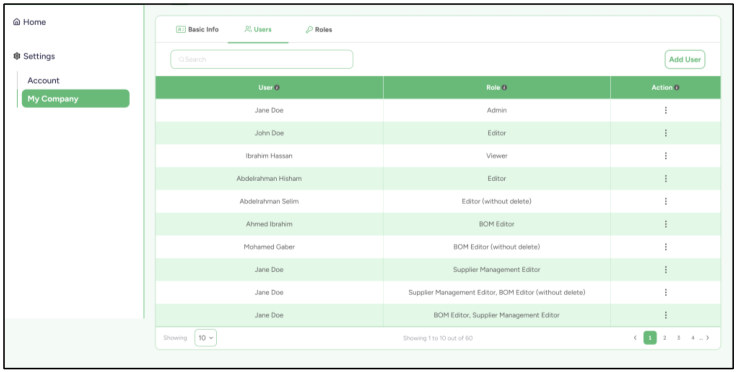The width and height of the screenshot is (737, 372).
Task: Click the 'BOM Editor, Supplier Management Editor' role cell
Action: tap(497, 315)
